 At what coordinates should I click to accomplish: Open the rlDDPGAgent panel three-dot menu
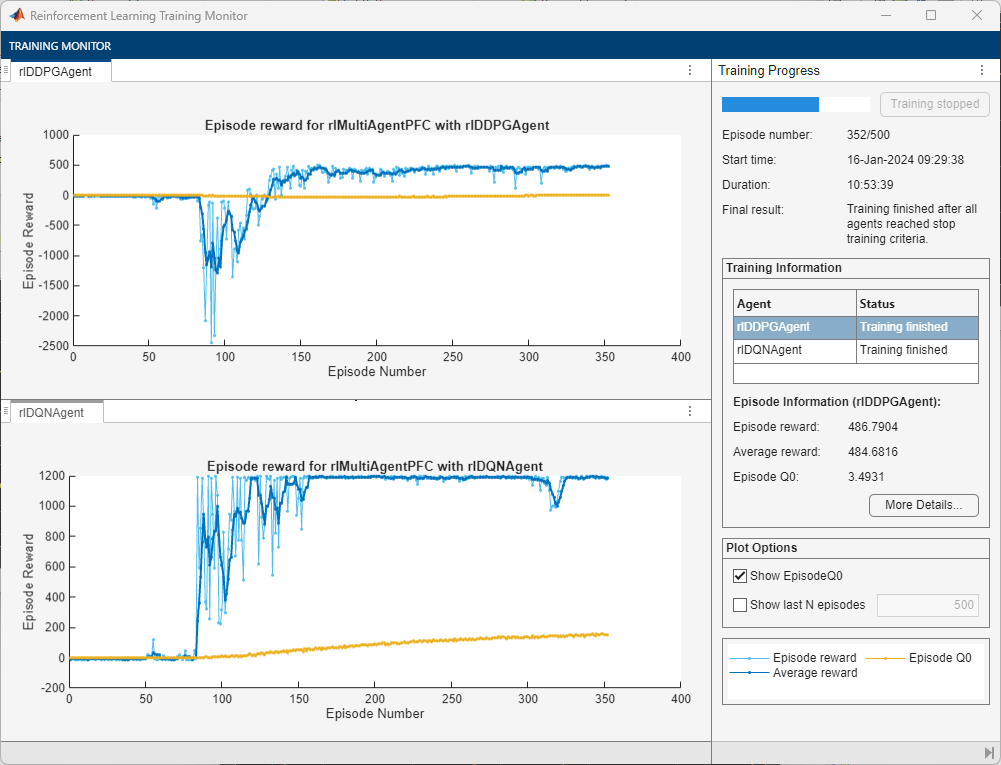pos(689,70)
